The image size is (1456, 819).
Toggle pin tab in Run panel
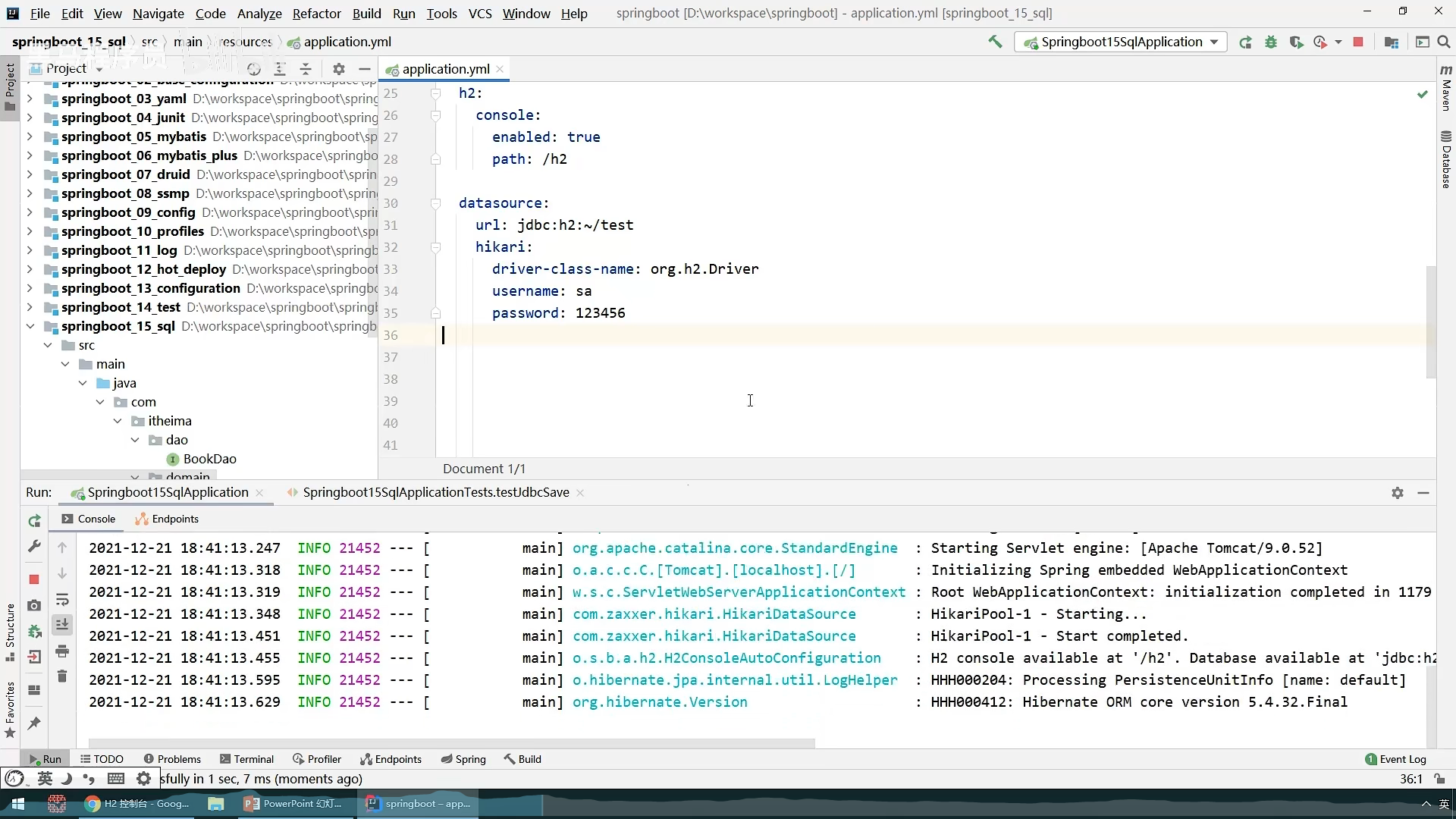(34, 723)
